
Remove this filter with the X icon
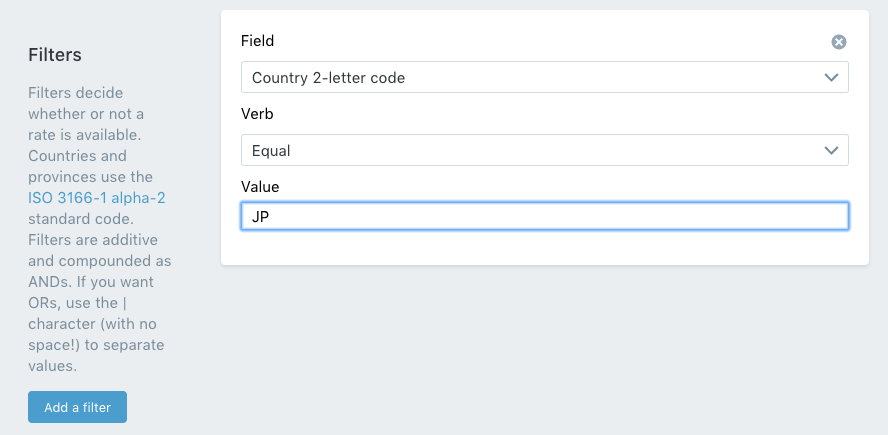(839, 42)
